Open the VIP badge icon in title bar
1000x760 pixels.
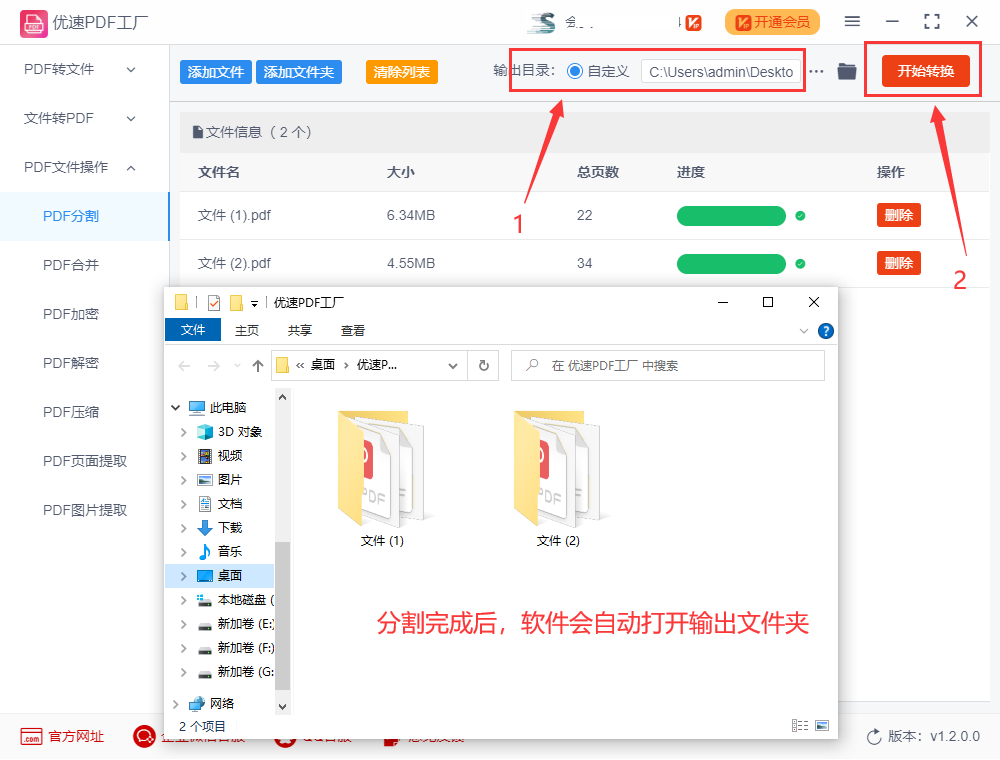pos(693,23)
